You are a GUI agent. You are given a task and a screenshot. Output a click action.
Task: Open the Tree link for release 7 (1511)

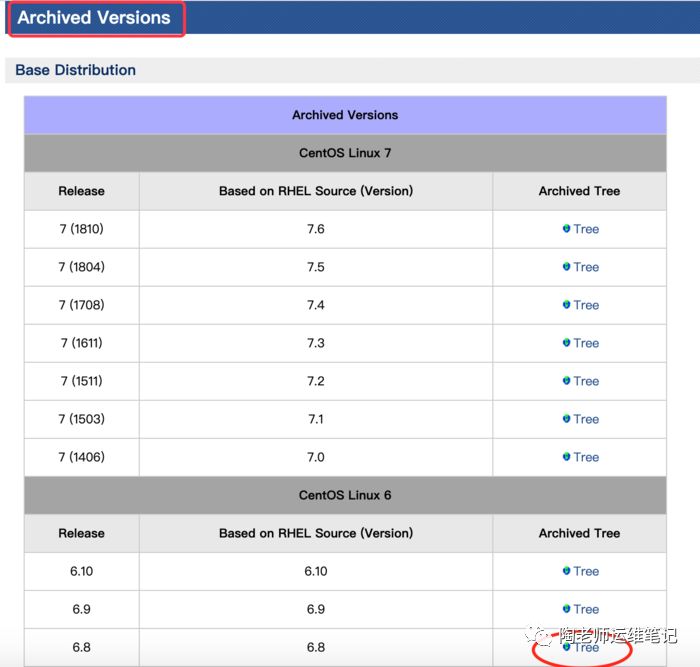(586, 381)
